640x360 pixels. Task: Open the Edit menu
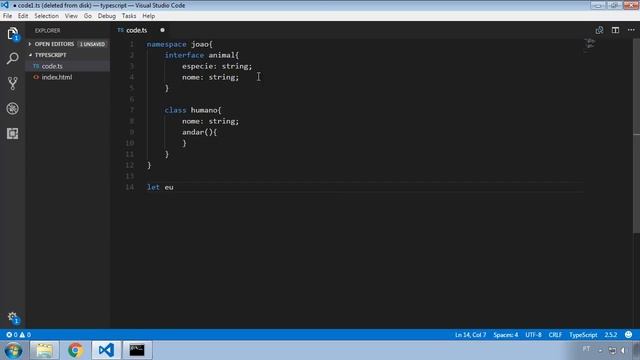pos(23,16)
